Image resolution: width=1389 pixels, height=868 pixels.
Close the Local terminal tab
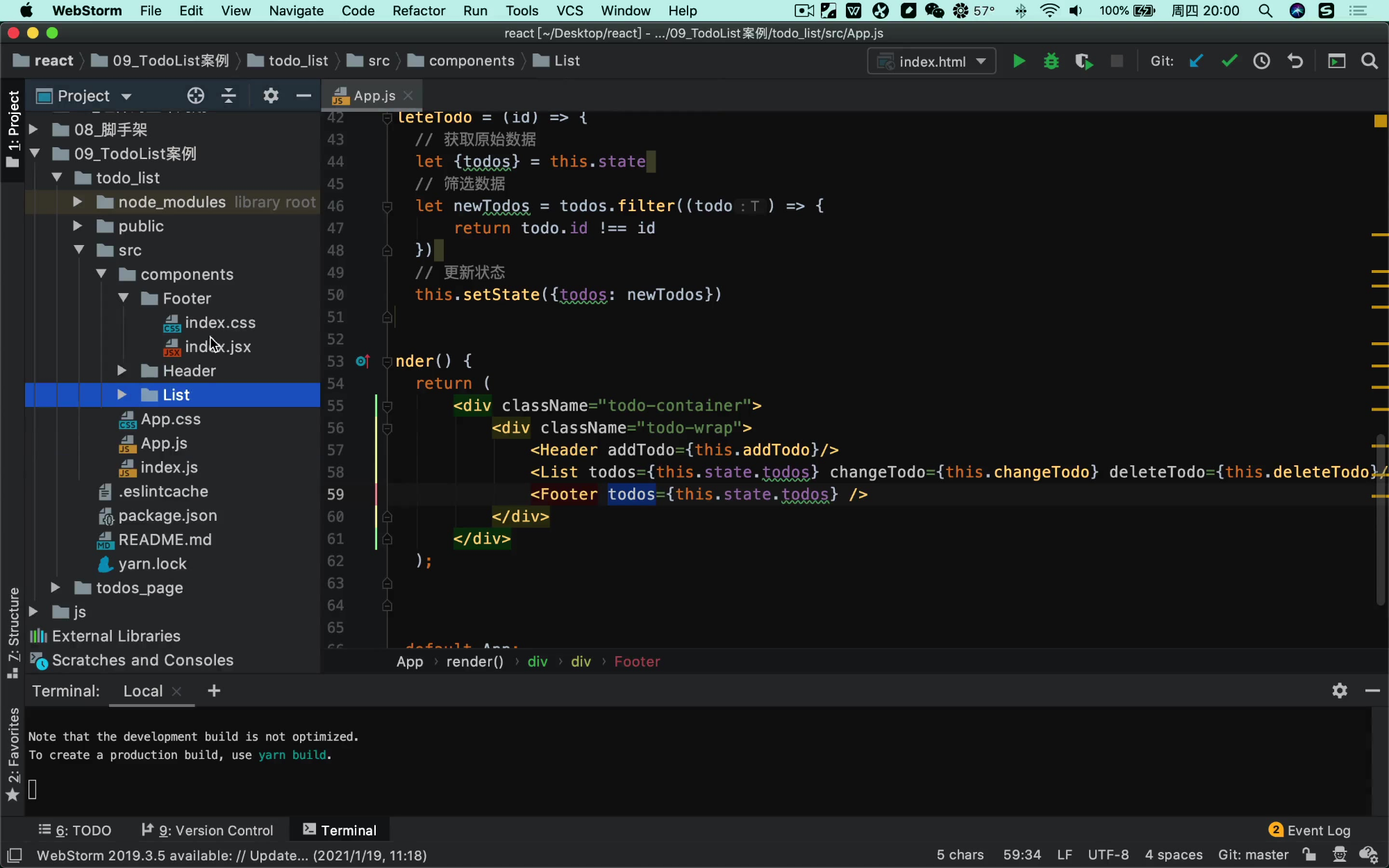[x=176, y=691]
